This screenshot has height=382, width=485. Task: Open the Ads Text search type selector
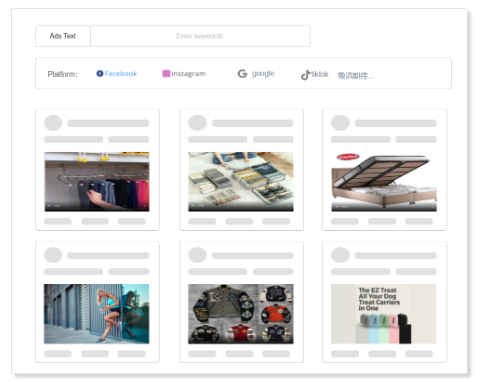coord(63,36)
